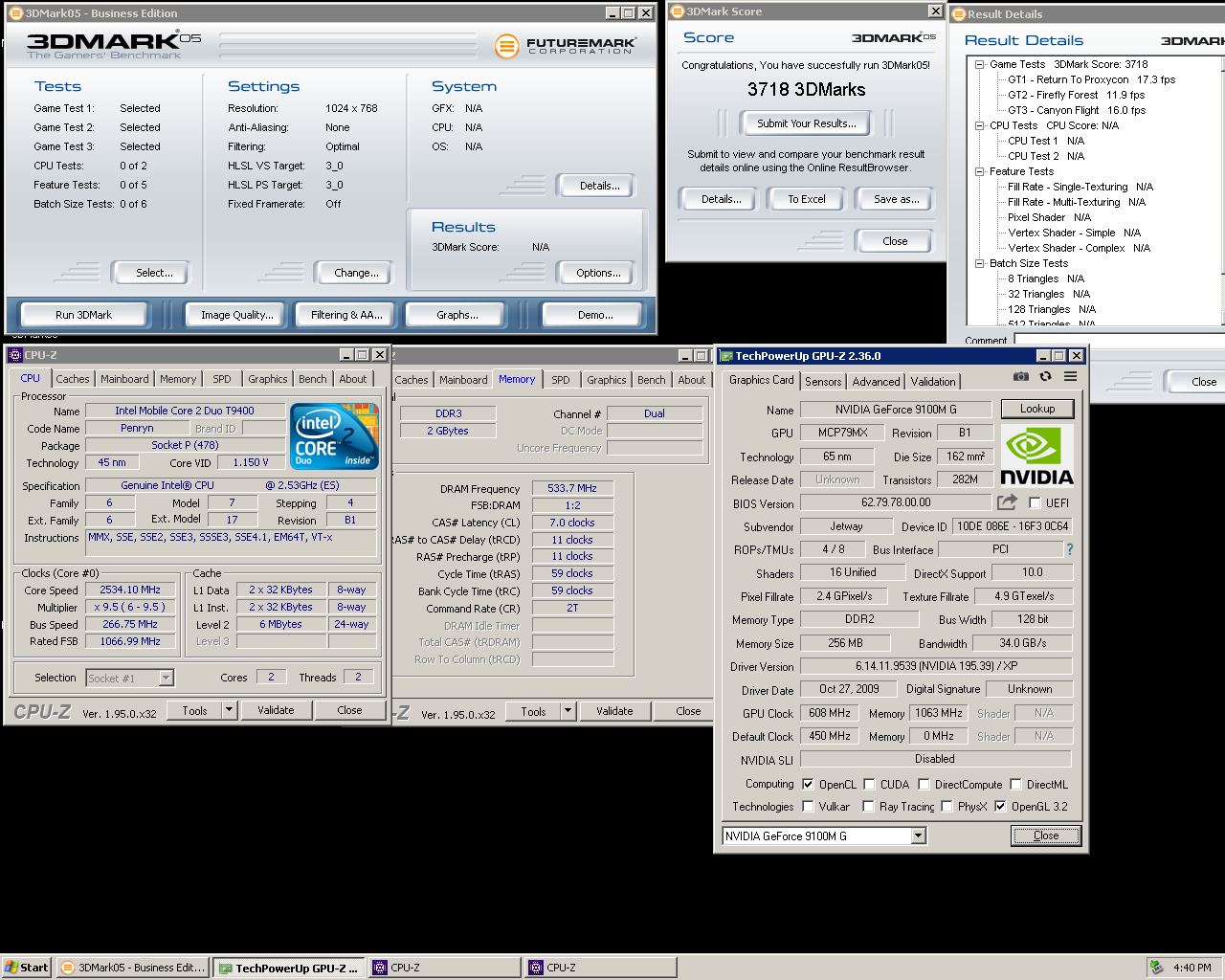This screenshot has width=1225, height=980.
Task: Click the 3DMark05 taskbar item
Action: click(133, 968)
